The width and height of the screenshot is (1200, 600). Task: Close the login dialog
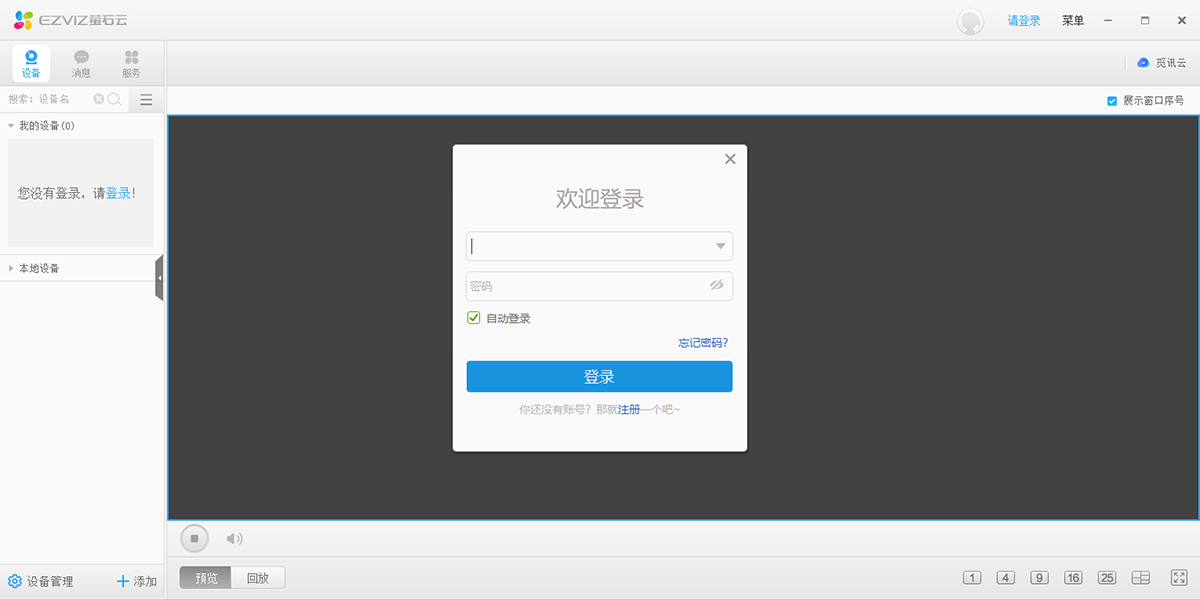(730, 159)
